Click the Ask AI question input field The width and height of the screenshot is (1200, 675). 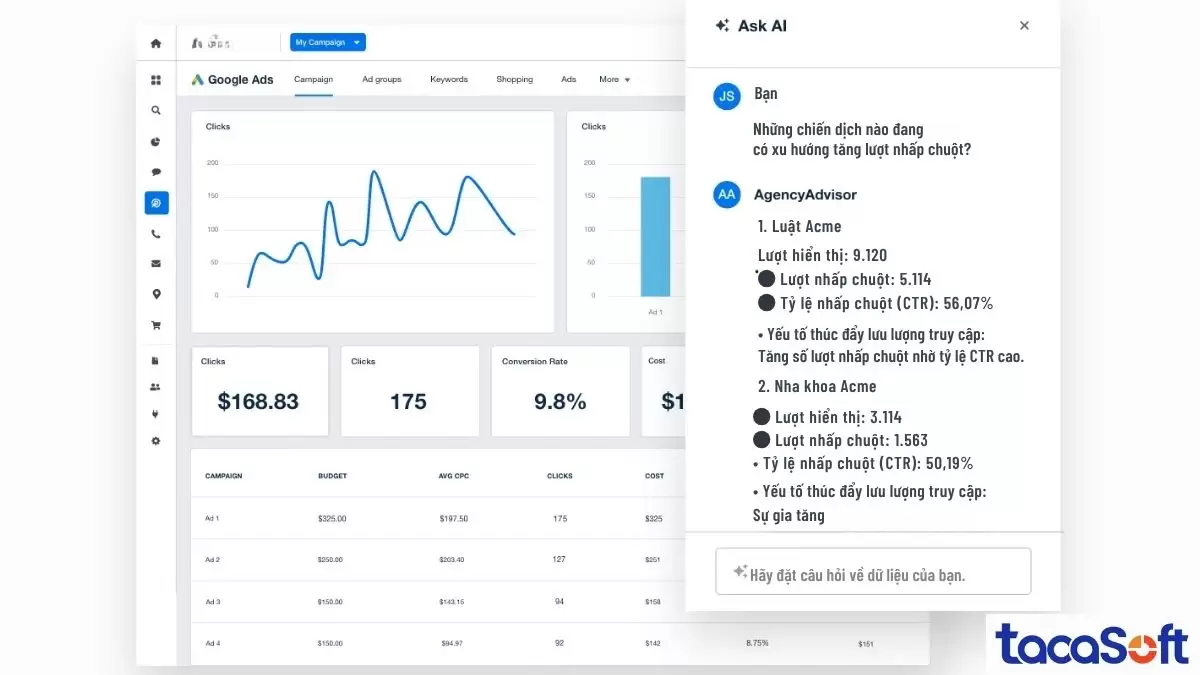(872, 573)
